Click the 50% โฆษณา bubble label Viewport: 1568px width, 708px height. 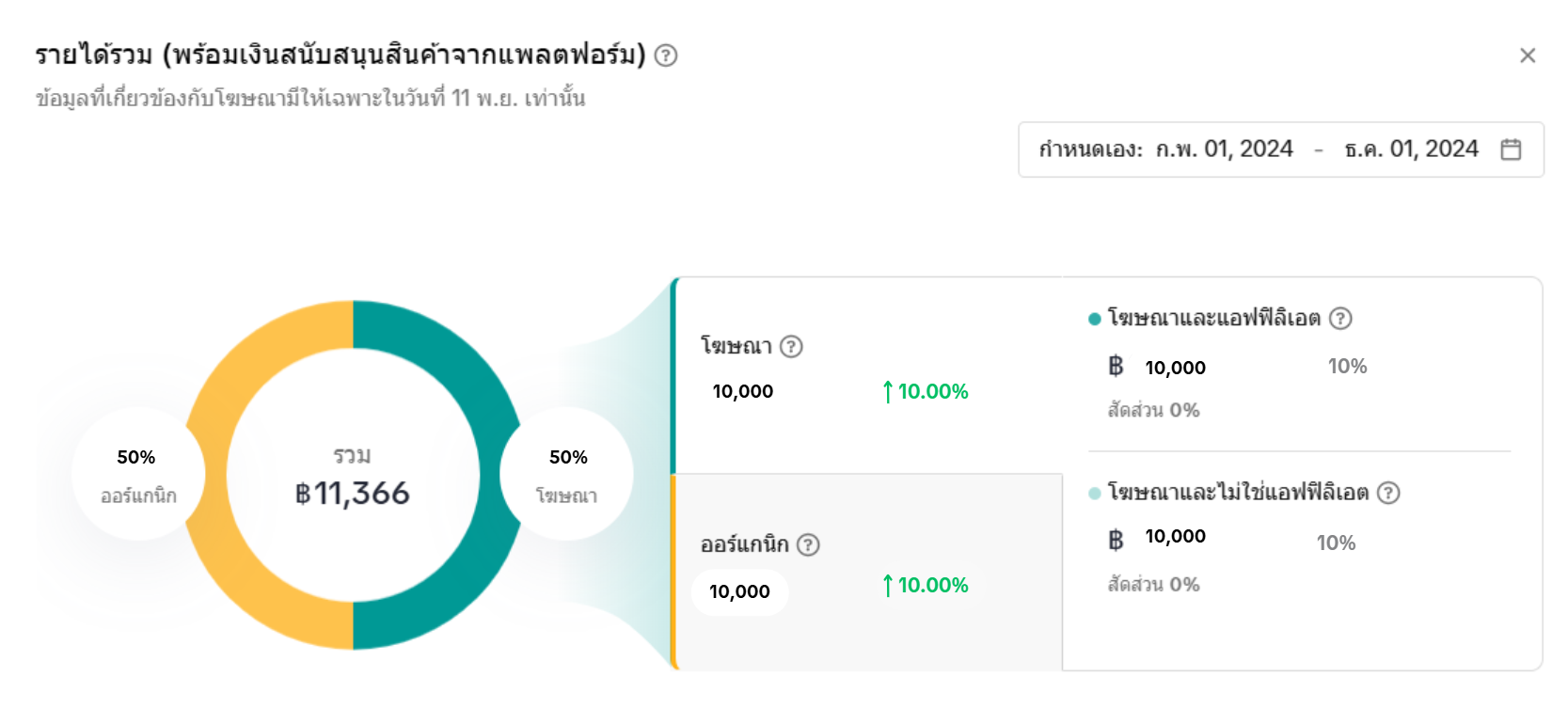point(567,474)
